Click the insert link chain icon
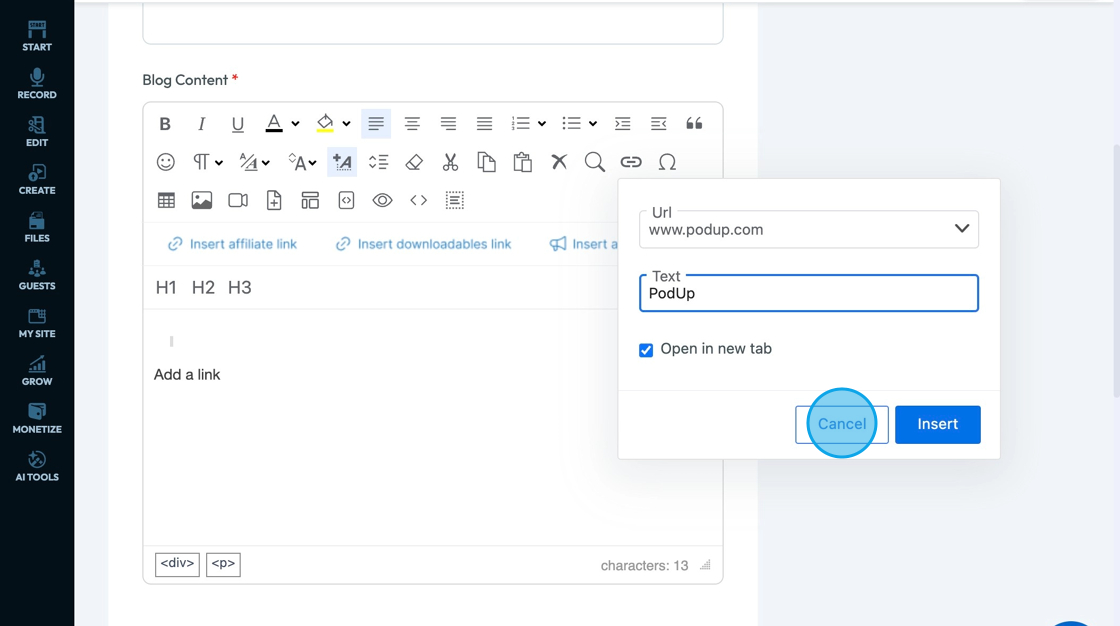This screenshot has height=626, width=1120. point(631,162)
